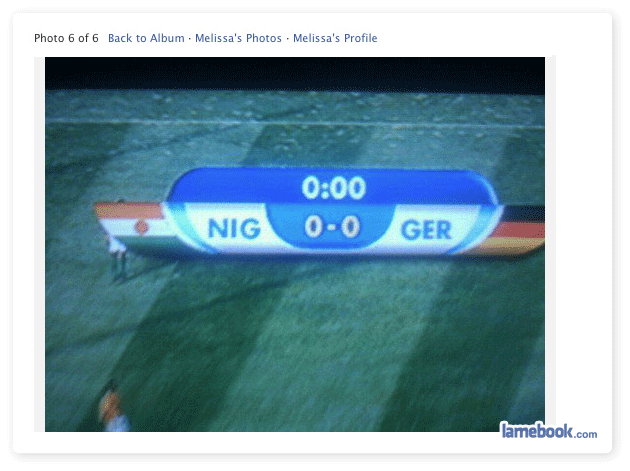
Task: Click the orange circle on Niger flag
Action: [x=141, y=227]
